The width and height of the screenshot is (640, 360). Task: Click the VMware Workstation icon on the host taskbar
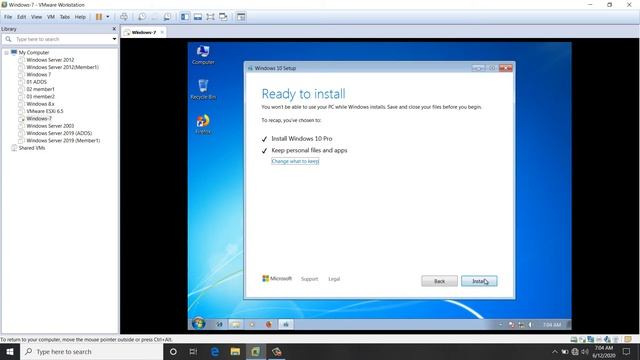(256, 351)
